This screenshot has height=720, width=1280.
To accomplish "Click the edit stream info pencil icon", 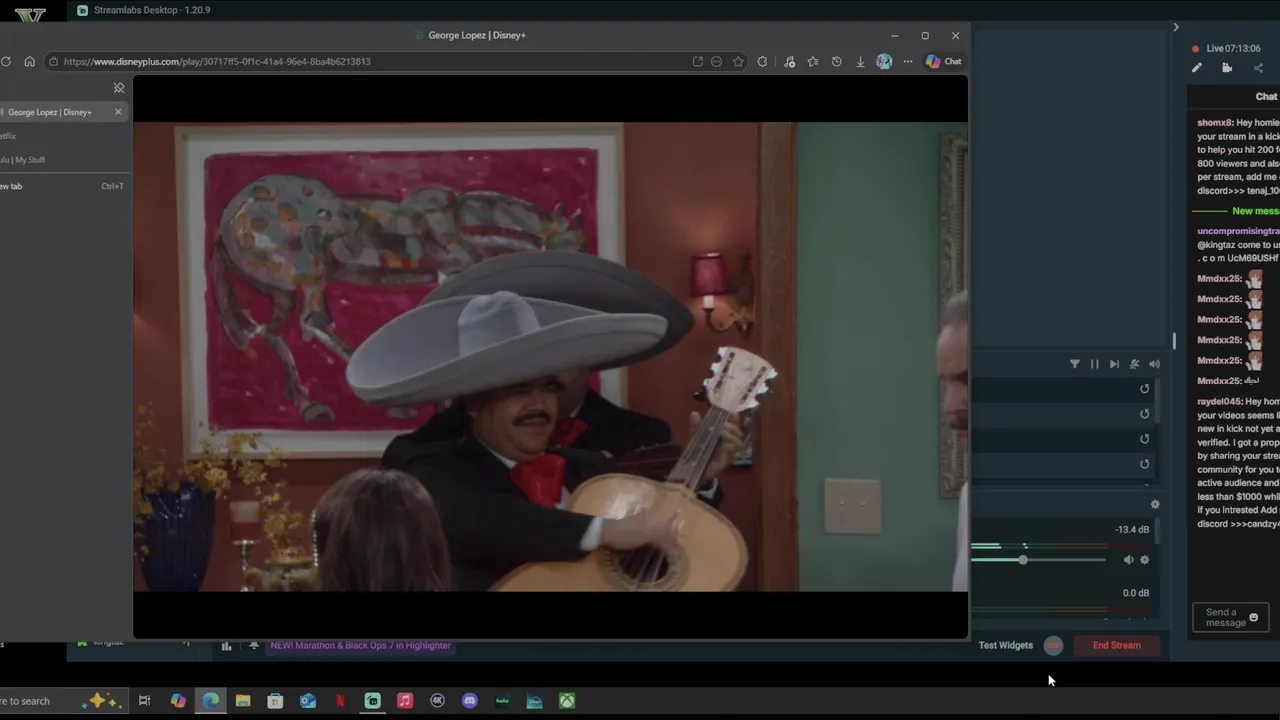I will [1196, 68].
